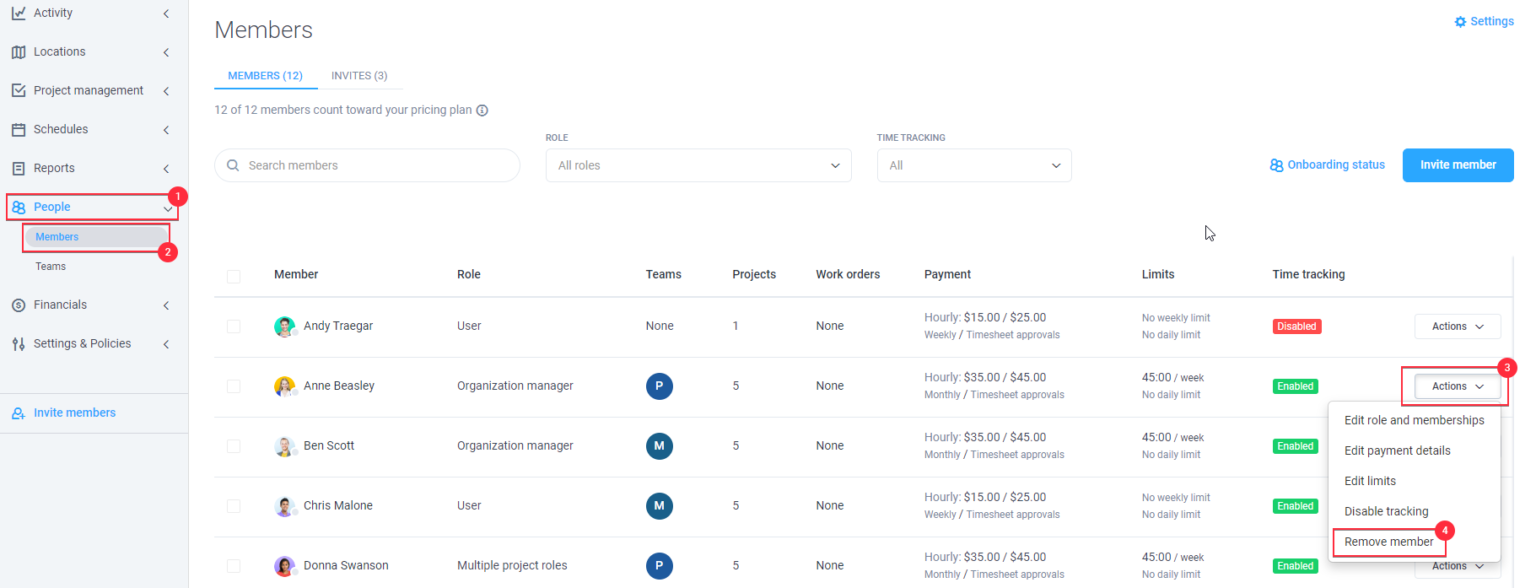
Task: Switch to the Invites tab
Action: tap(359, 75)
